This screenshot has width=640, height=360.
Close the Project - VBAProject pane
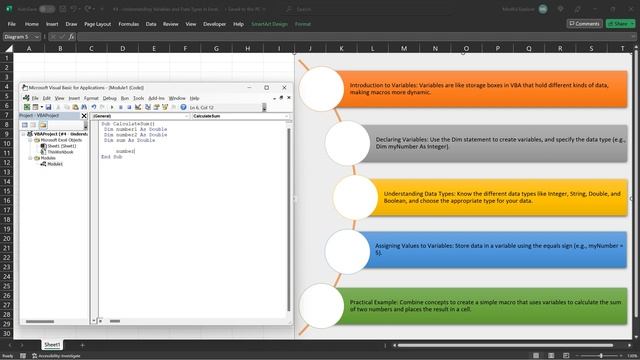(84, 116)
